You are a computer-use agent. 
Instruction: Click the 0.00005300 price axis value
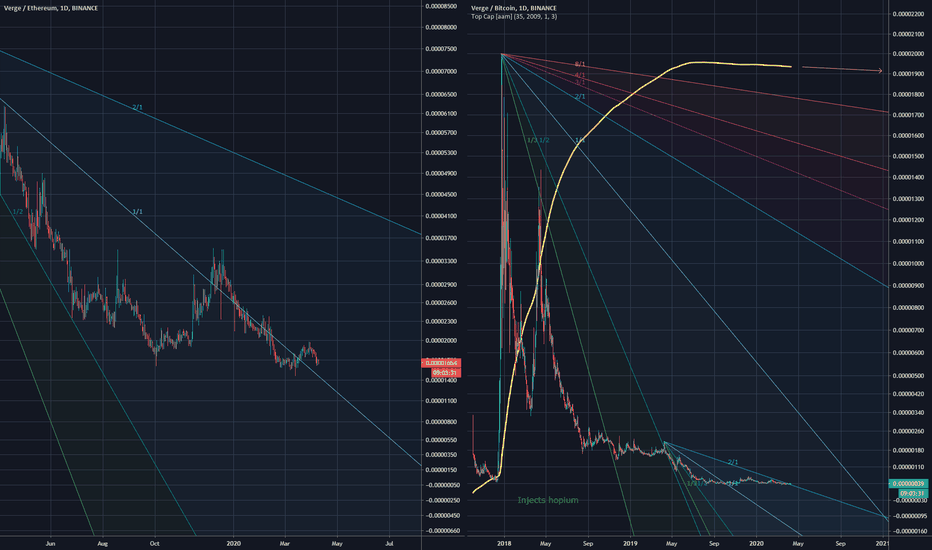click(x=441, y=153)
